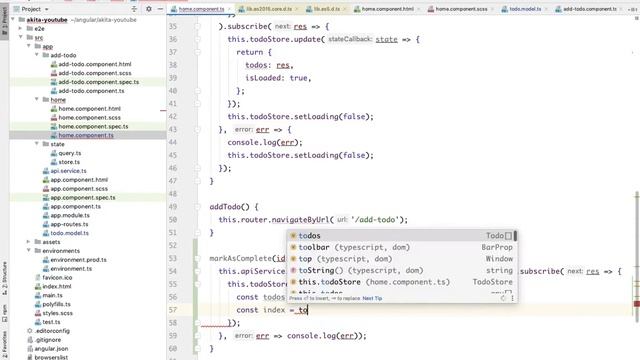Fold subscribe block at line 35
The width and height of the screenshot is (640, 360).
(x=198, y=27)
